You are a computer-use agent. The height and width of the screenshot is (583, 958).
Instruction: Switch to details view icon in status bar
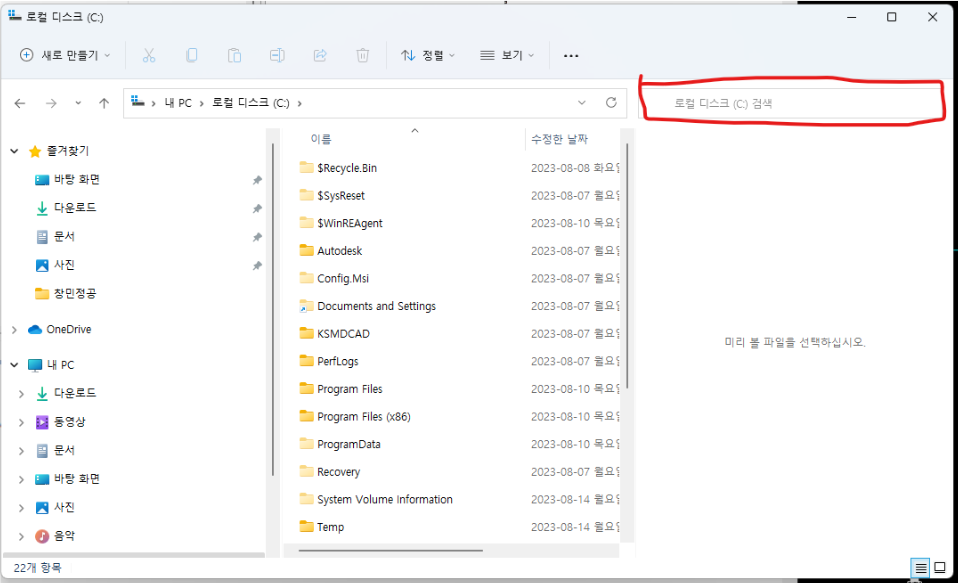pos(920,568)
